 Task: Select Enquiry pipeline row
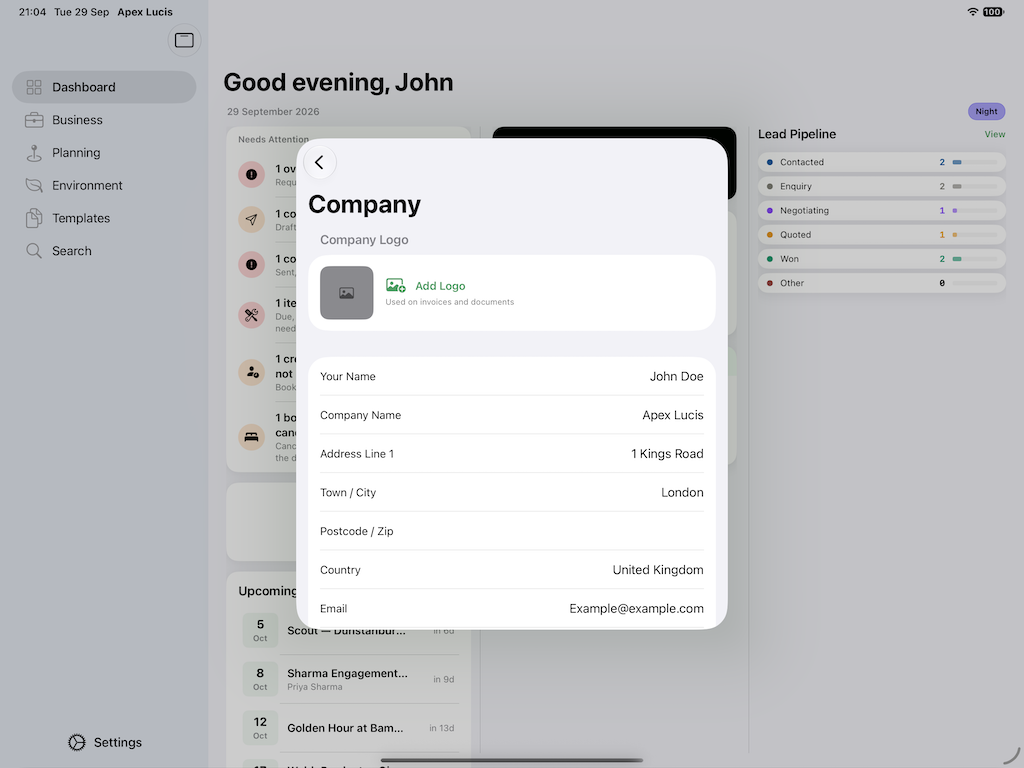click(x=882, y=186)
